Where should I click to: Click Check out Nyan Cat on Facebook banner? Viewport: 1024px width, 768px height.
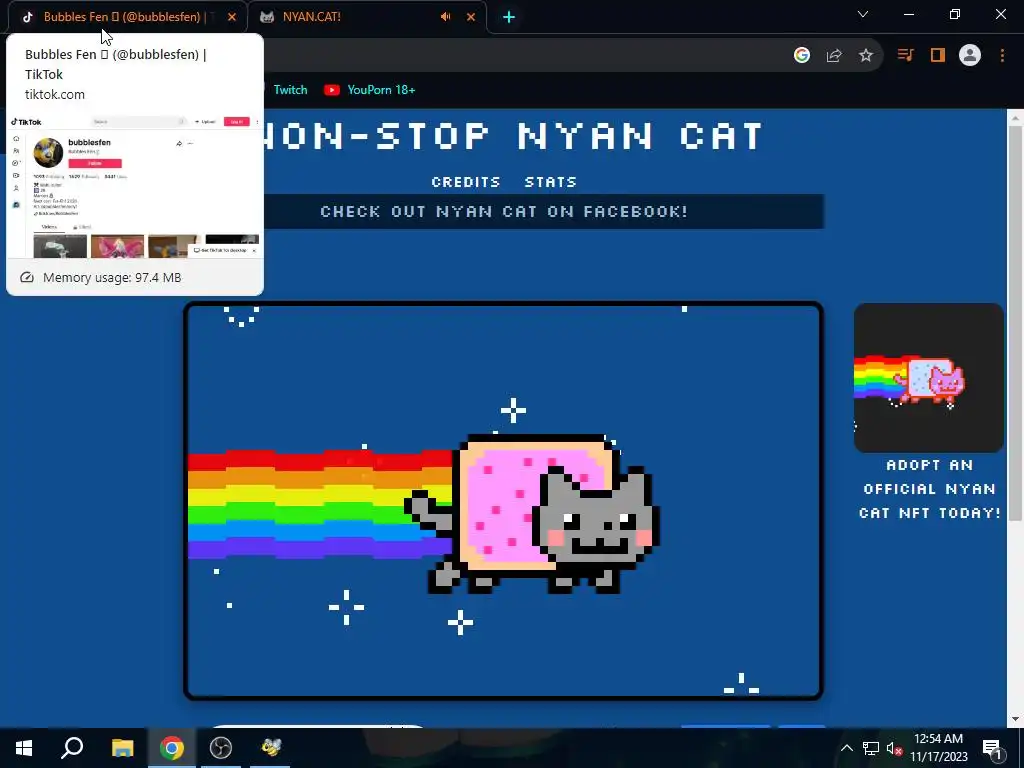[504, 212]
